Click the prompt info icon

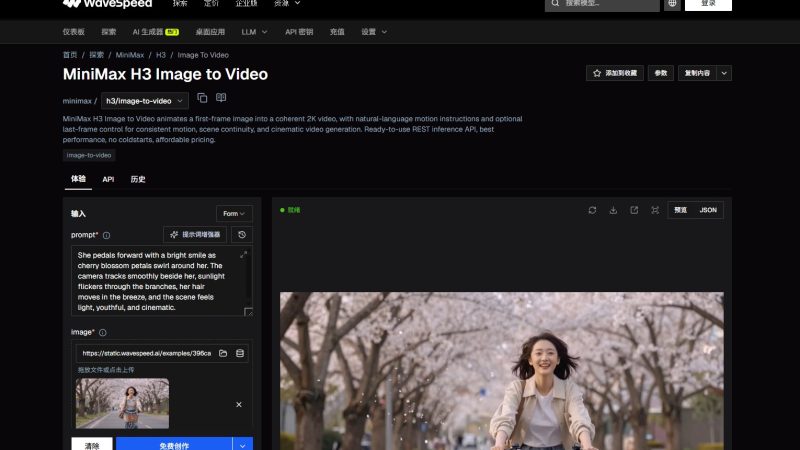pos(106,235)
